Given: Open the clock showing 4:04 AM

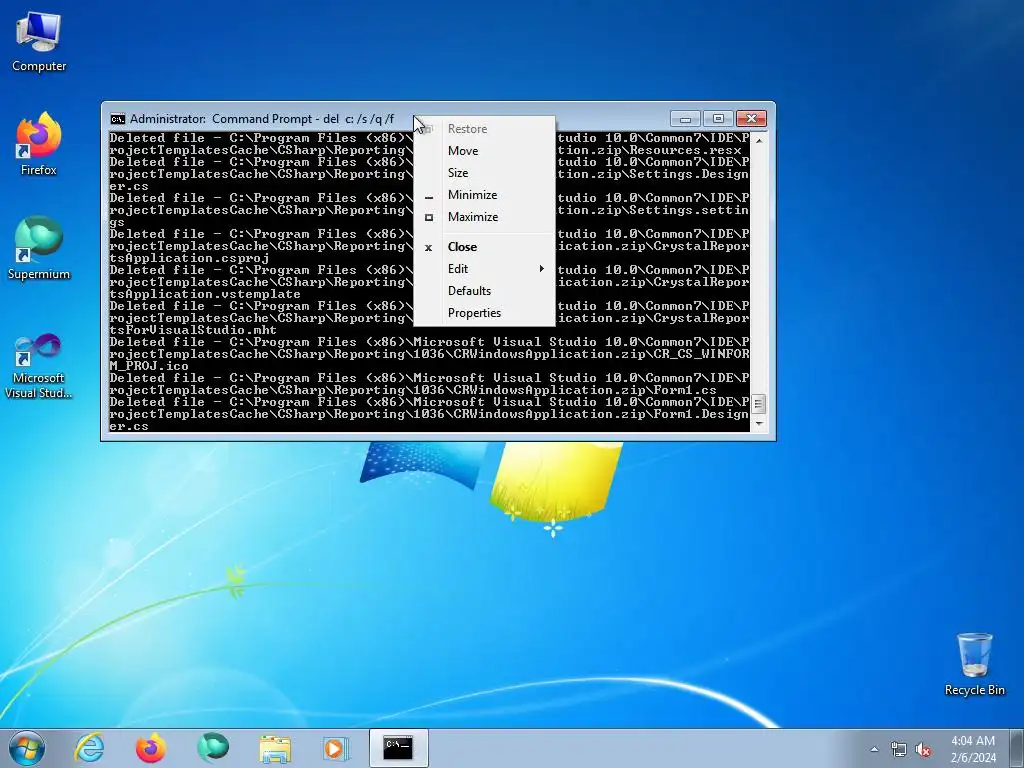Looking at the screenshot, I should pos(973,749).
